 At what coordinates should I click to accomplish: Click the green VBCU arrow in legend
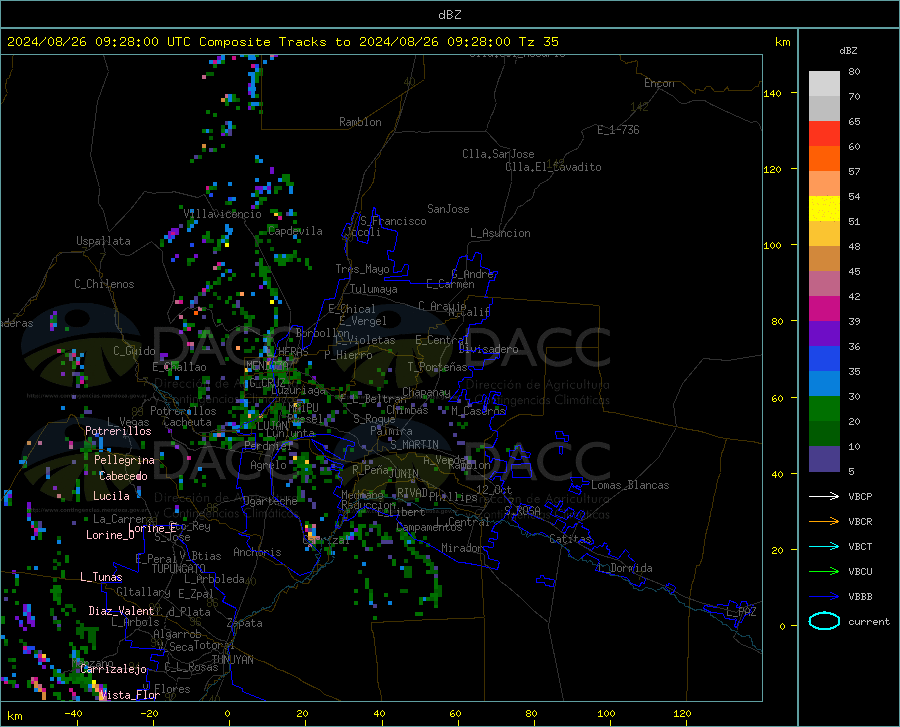pos(824,572)
